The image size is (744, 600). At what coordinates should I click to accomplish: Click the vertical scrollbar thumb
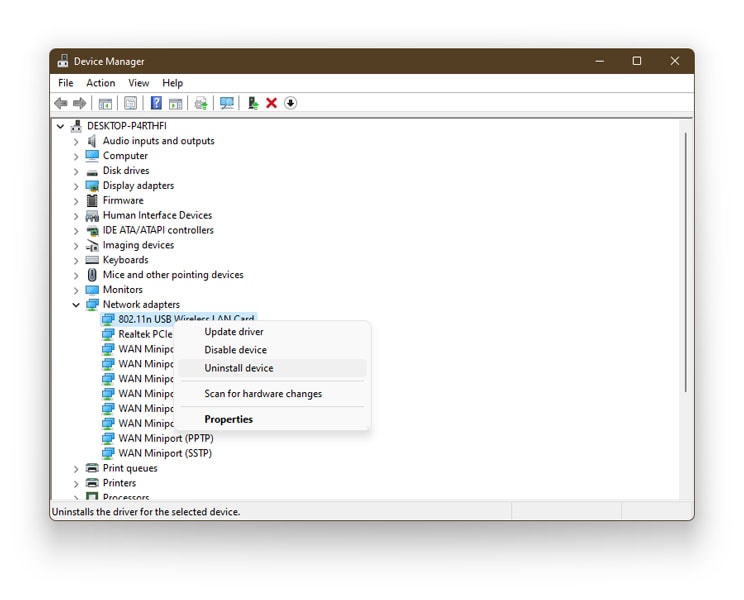point(686,262)
